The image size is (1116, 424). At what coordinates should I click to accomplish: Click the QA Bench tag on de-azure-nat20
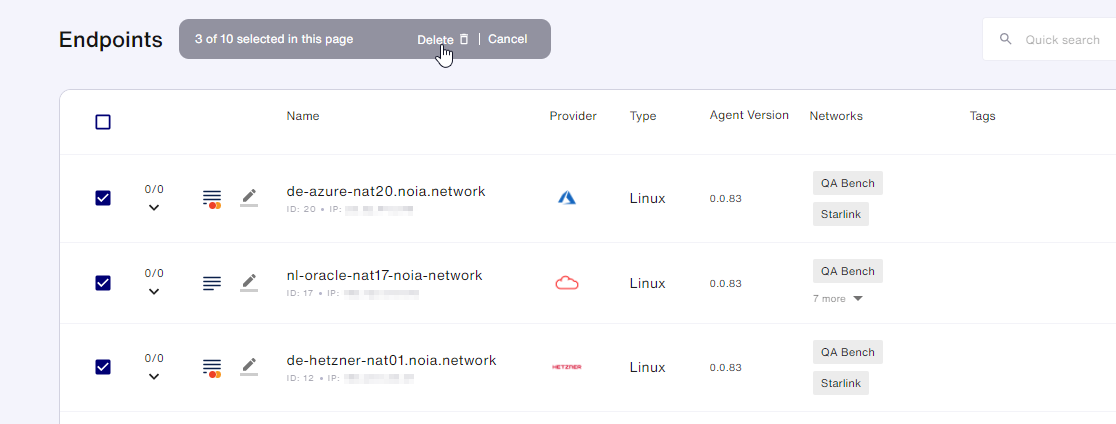[848, 183]
